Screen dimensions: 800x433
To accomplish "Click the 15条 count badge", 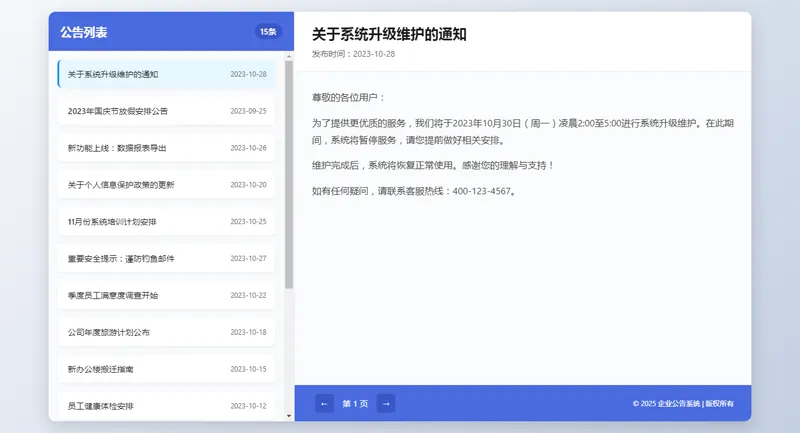I will coord(268,32).
